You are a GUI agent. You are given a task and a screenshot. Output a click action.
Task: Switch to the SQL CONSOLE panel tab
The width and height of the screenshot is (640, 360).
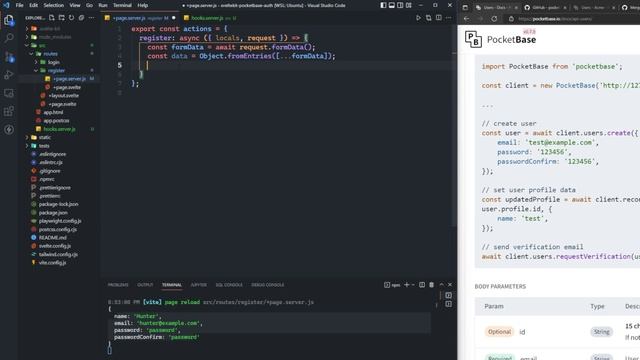click(x=229, y=285)
